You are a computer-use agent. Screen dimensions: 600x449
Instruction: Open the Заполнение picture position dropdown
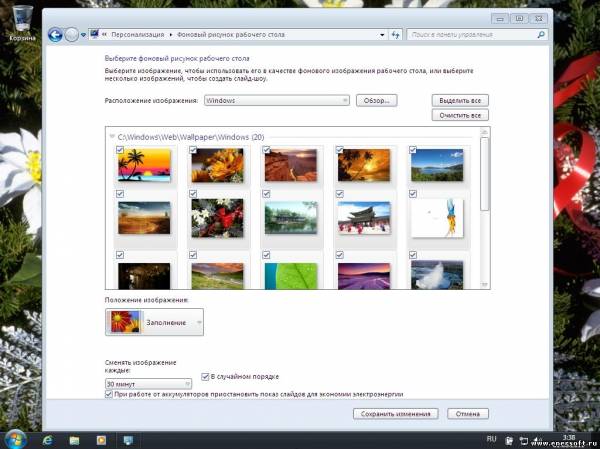(154, 322)
